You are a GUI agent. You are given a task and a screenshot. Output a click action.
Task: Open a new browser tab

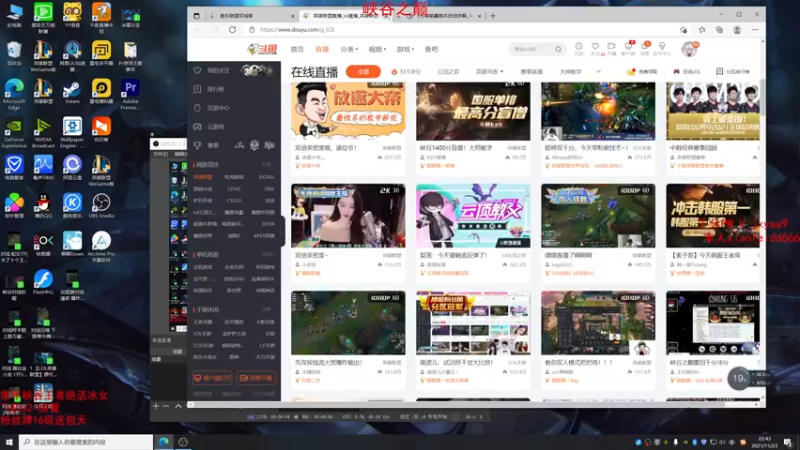(493, 16)
